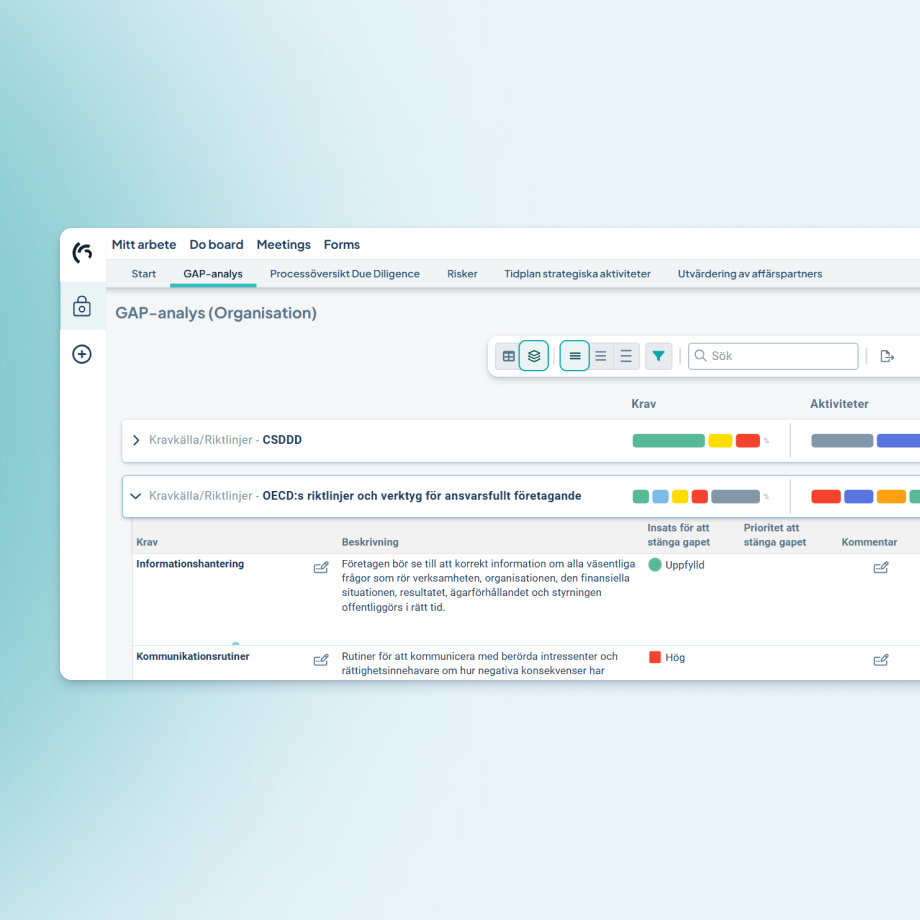Image resolution: width=920 pixels, height=920 pixels.
Task: Click the comment edit icon for Informationshantering row
Action: 881,567
